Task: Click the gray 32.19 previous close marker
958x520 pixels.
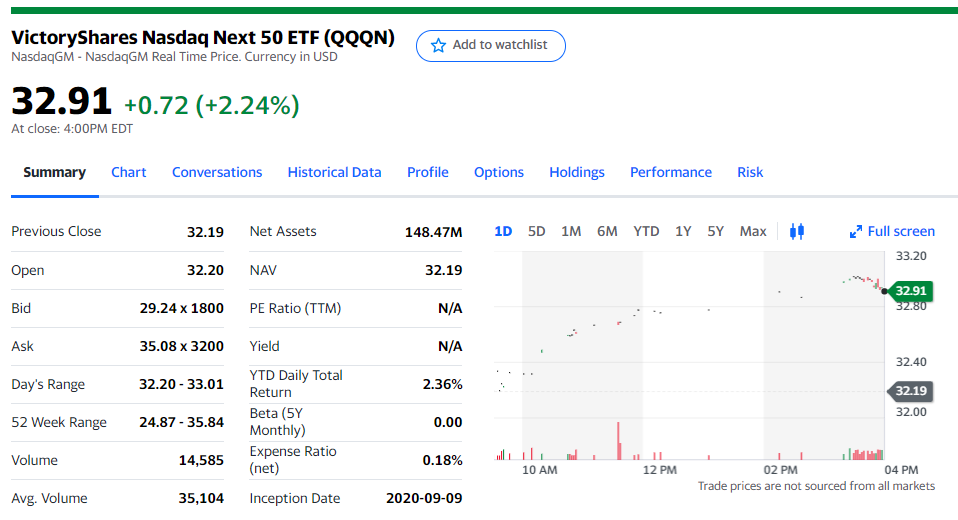Action: [x=910, y=390]
